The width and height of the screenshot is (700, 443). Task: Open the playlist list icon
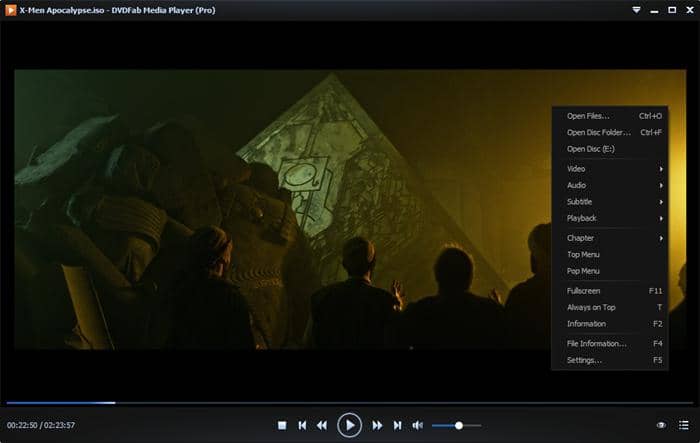[x=683, y=425]
